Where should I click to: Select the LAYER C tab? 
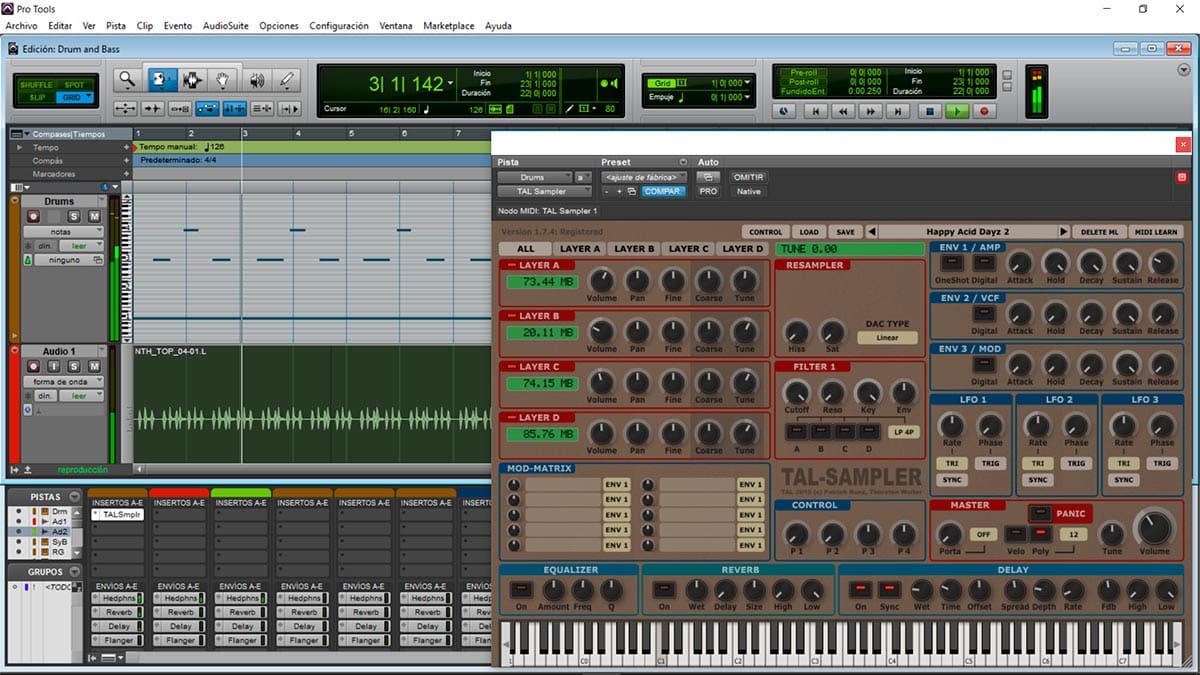689,248
